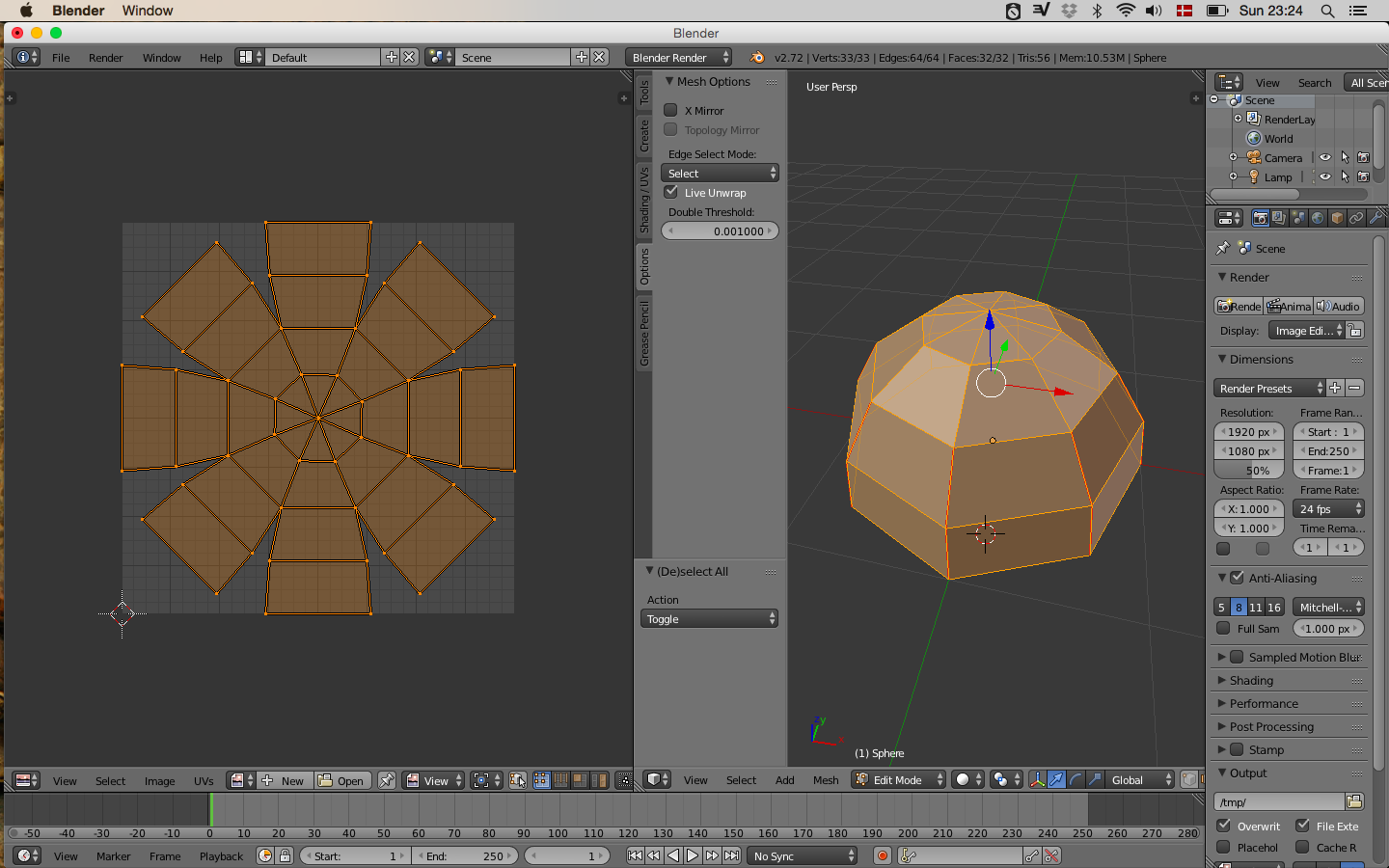Open the Blender Render engine dropdown

[x=678, y=58]
